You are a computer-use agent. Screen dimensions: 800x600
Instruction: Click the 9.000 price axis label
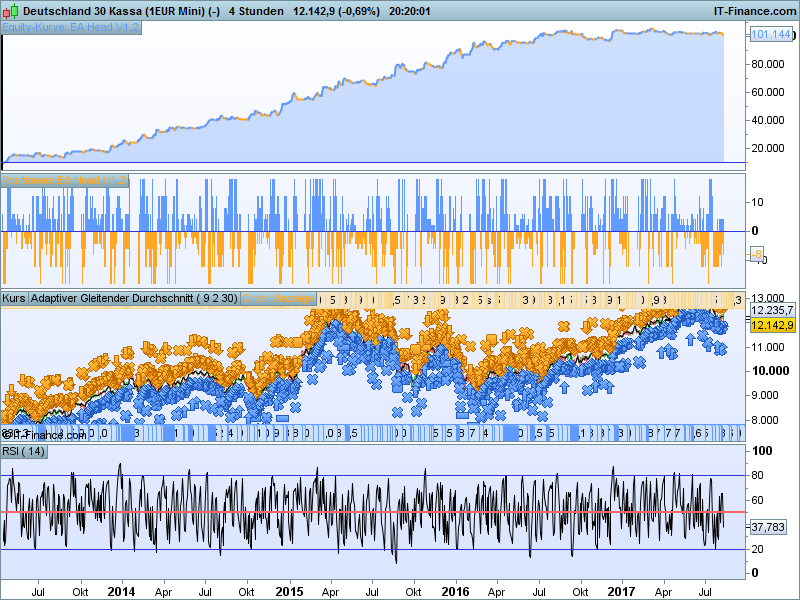coord(765,395)
